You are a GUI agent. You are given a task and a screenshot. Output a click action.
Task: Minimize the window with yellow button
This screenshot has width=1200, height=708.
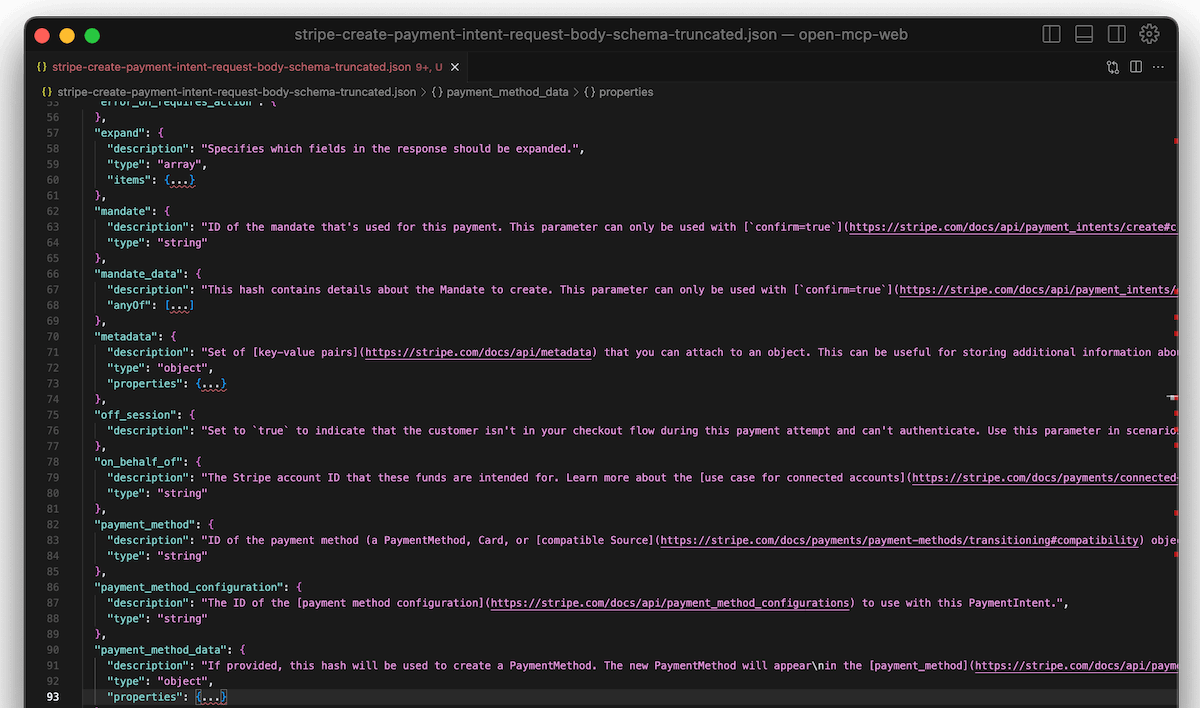[x=67, y=35]
